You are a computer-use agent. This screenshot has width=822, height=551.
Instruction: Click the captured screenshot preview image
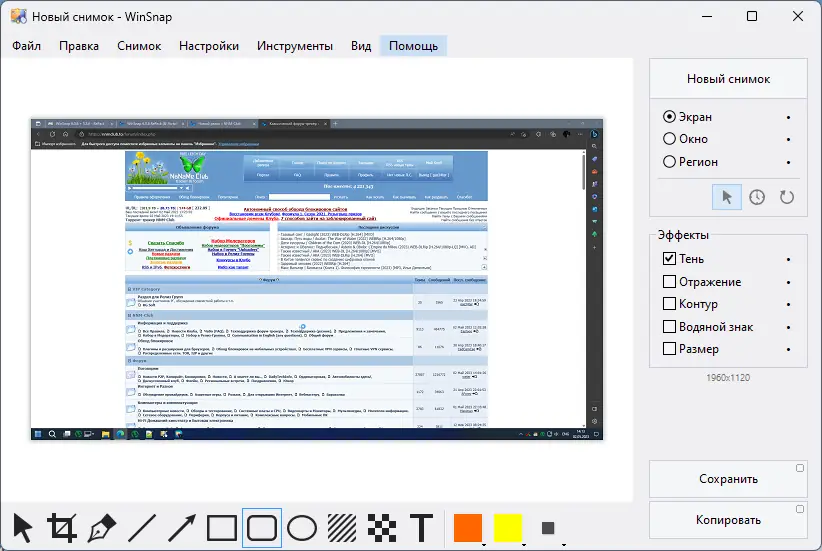point(317,279)
